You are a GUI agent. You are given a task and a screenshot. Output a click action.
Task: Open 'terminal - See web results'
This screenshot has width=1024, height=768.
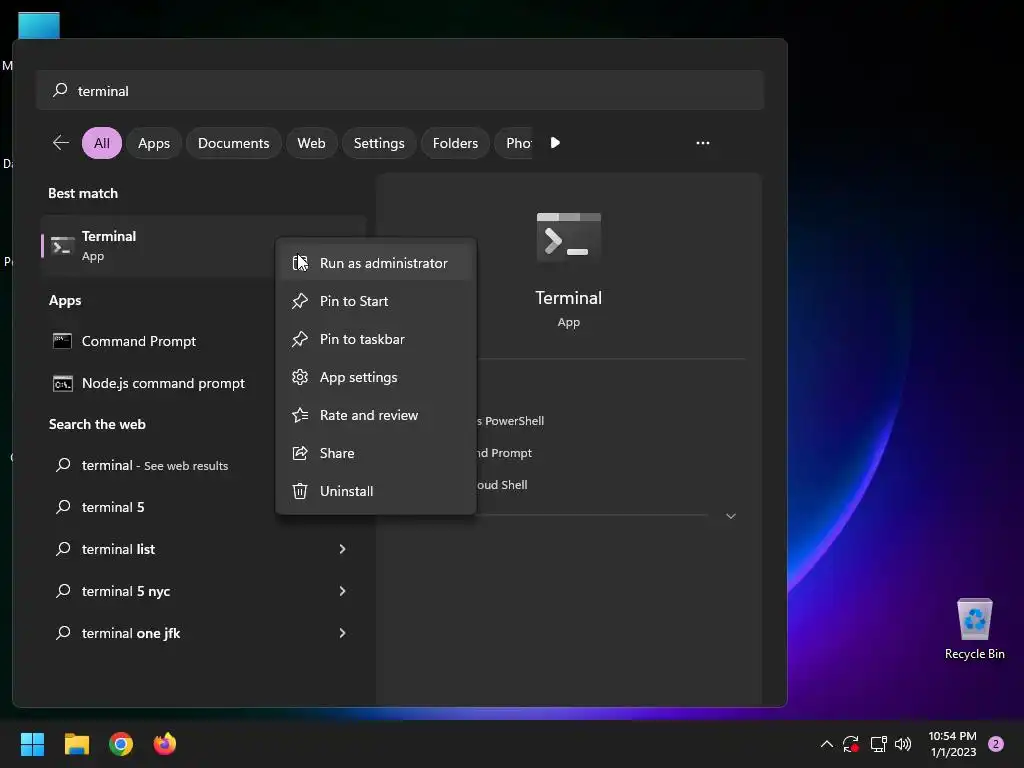coord(158,465)
